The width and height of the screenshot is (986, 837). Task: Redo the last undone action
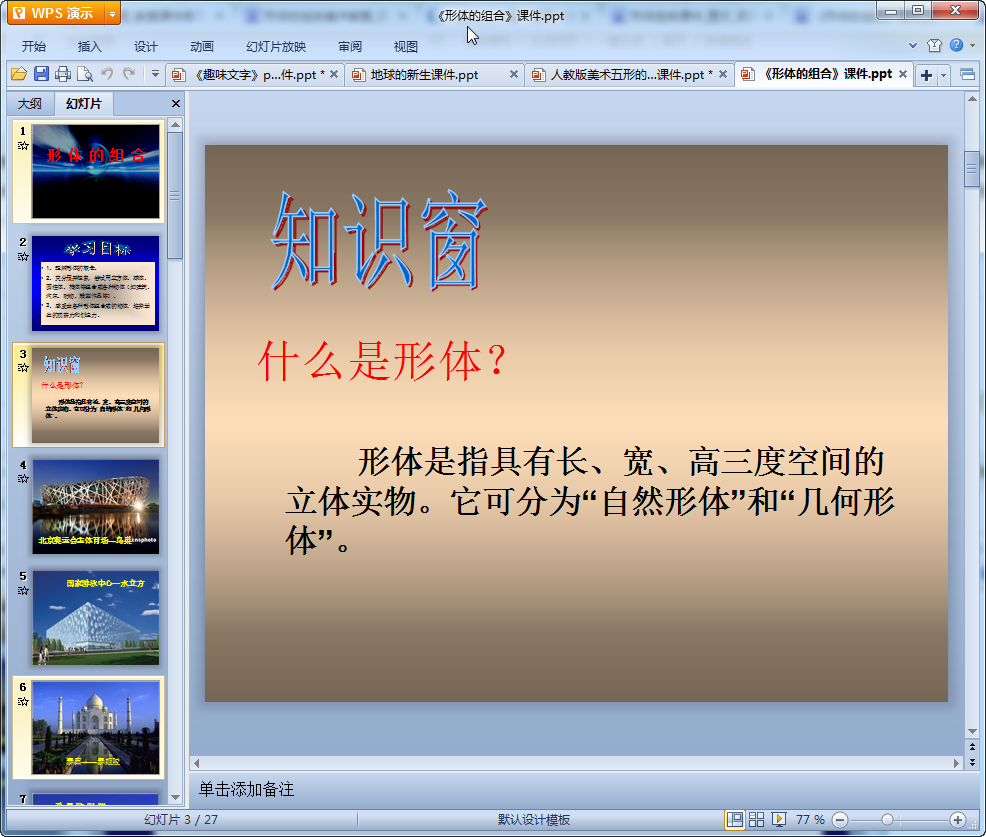click(x=130, y=74)
